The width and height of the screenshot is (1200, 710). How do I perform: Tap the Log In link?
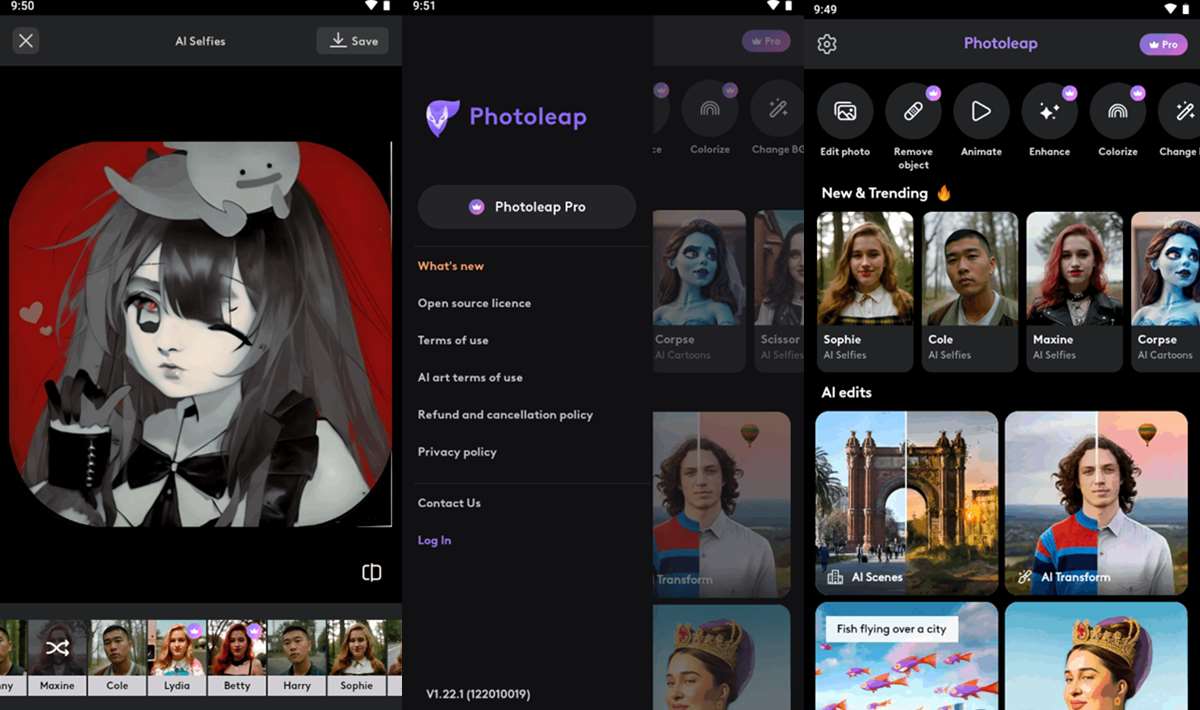click(434, 540)
